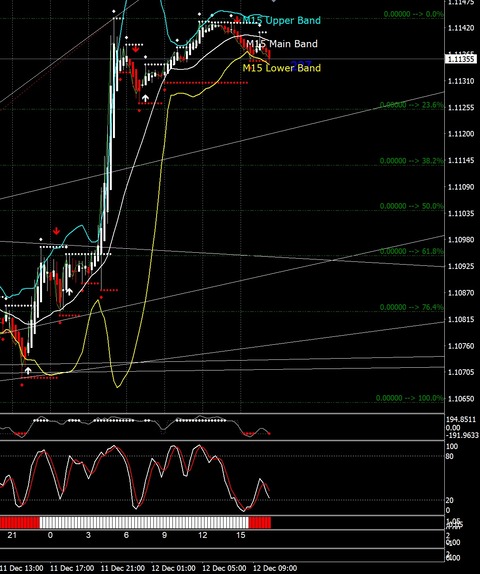Click hour marker 12 in the session row
480x574 pixels.
[202, 535]
